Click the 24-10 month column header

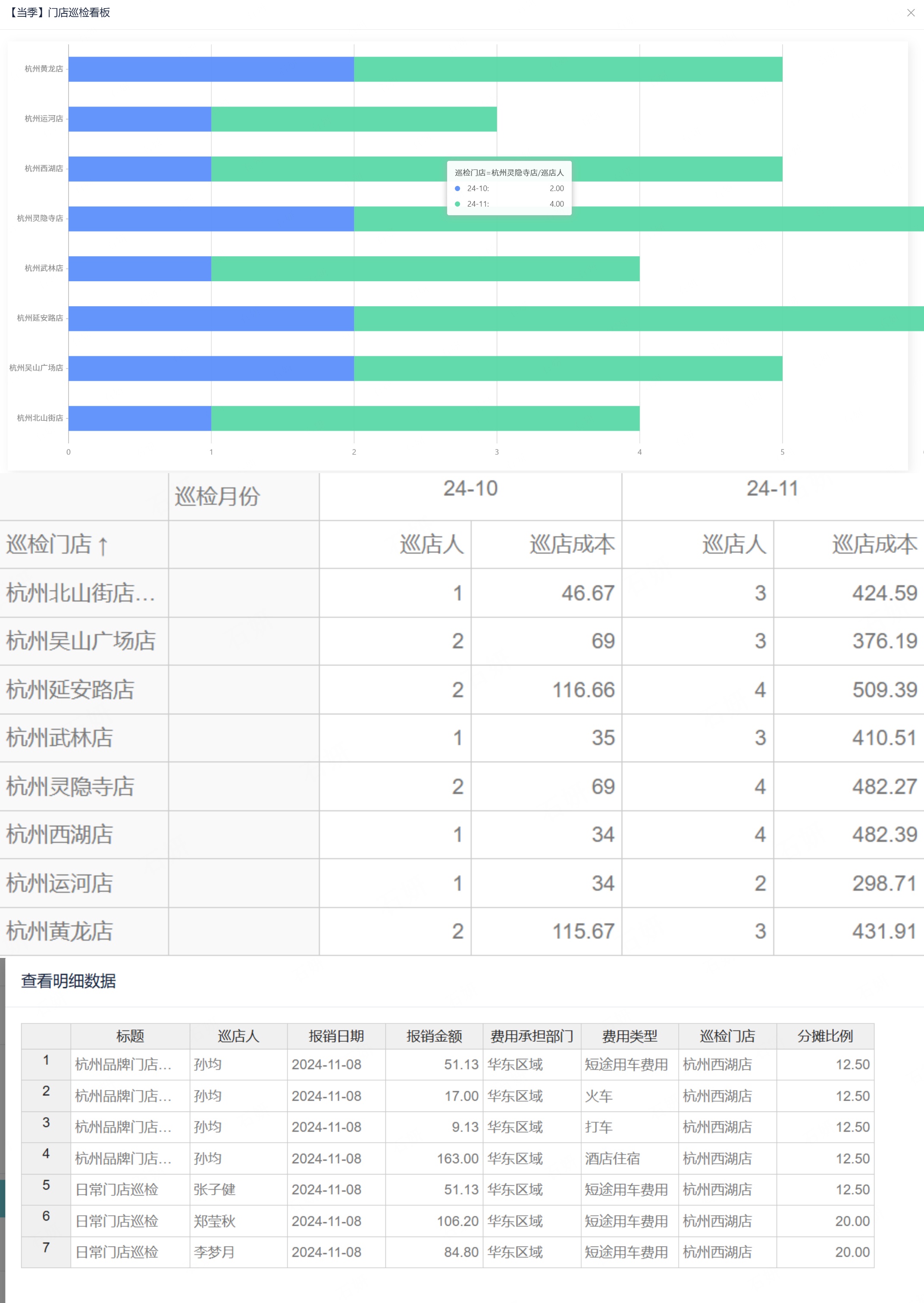coord(470,488)
